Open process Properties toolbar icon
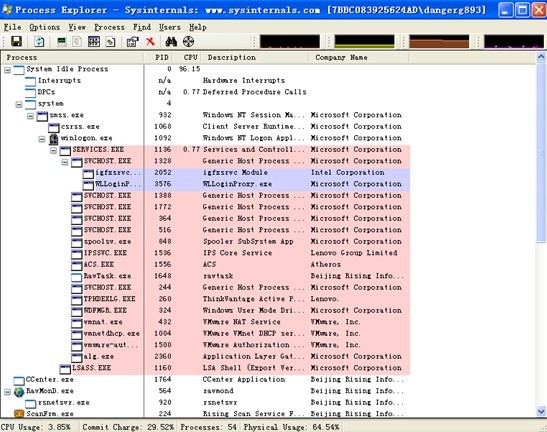547x432 pixels. [133, 42]
